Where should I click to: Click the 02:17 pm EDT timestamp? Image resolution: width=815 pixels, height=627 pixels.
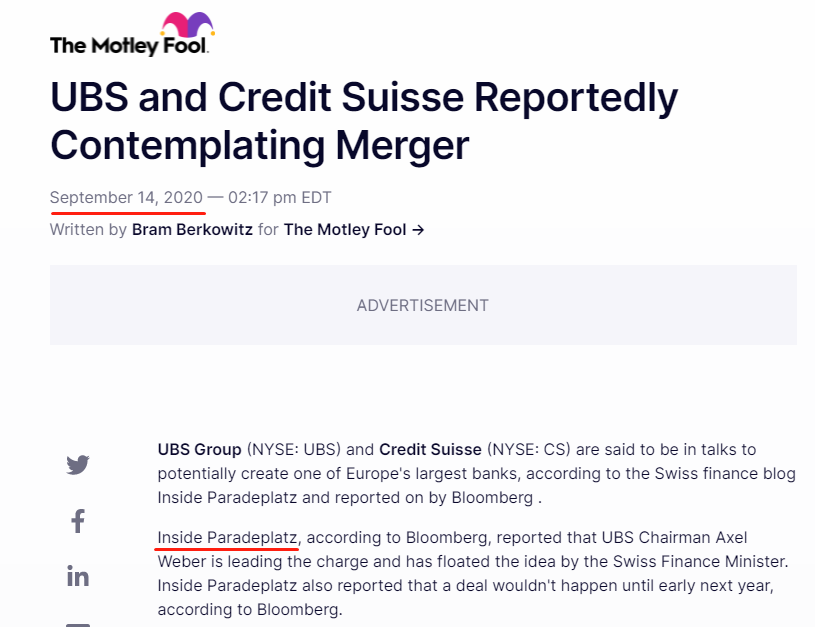[280, 198]
